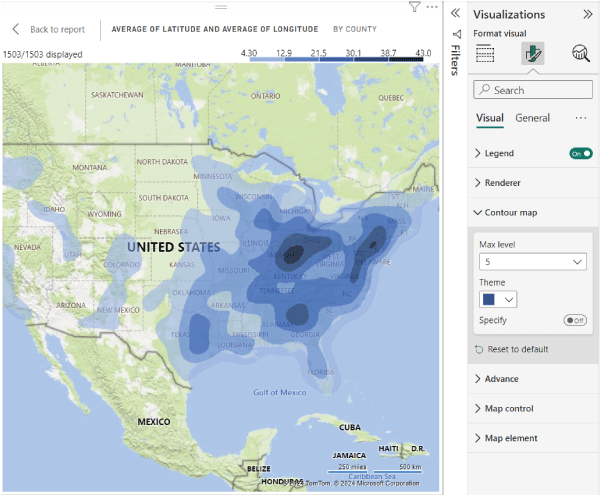600x495 pixels.
Task: Click the 'UNITED STATES' map label
Action: [174, 247]
